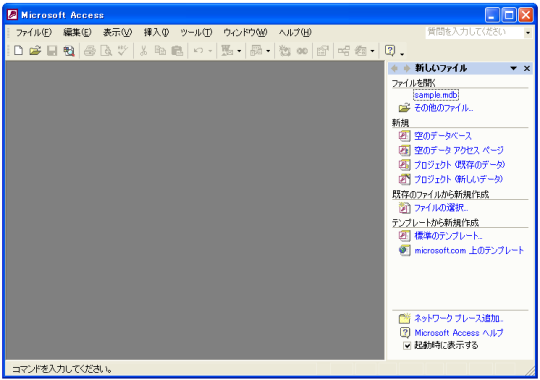Screen dimensions: 540x380
Task: Click the 標準のテンプレート link
Action: click(x=448, y=236)
